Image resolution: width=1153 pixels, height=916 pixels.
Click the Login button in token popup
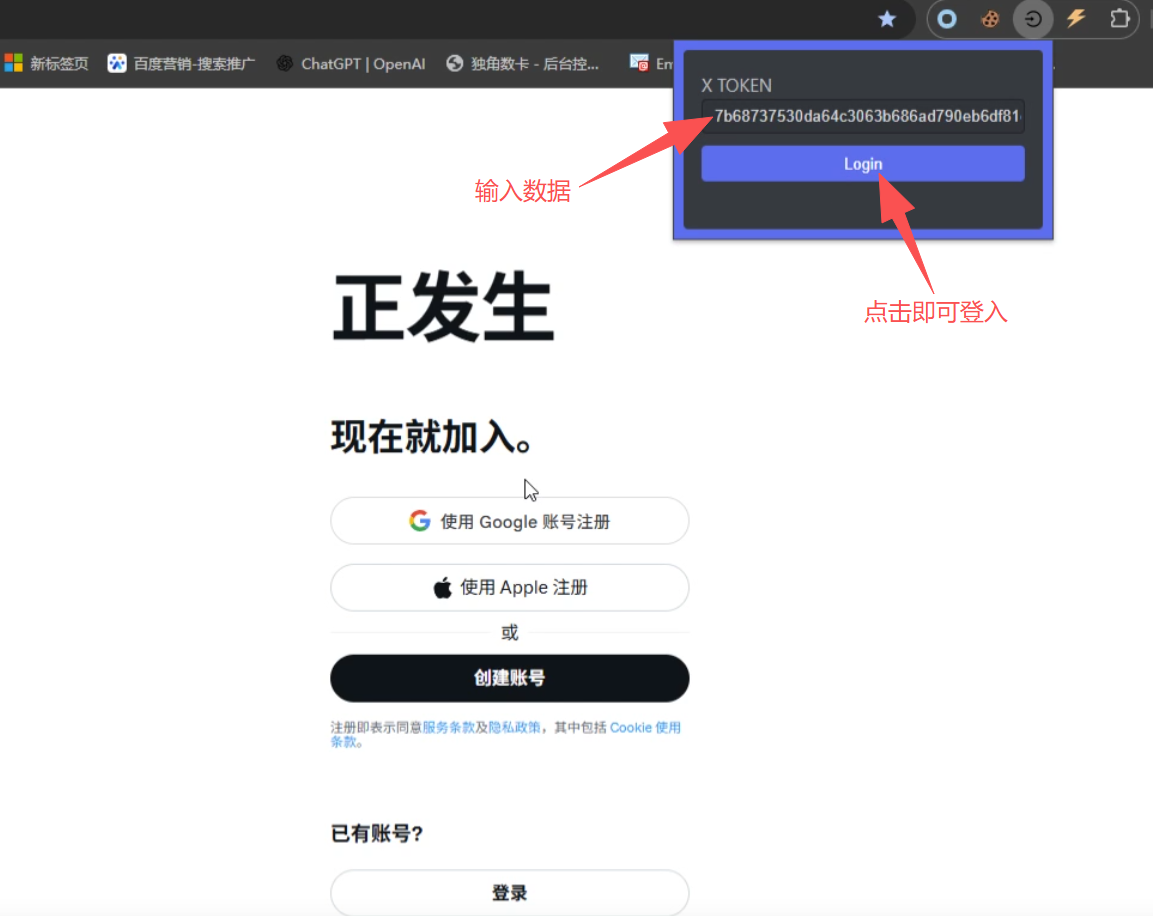863,164
